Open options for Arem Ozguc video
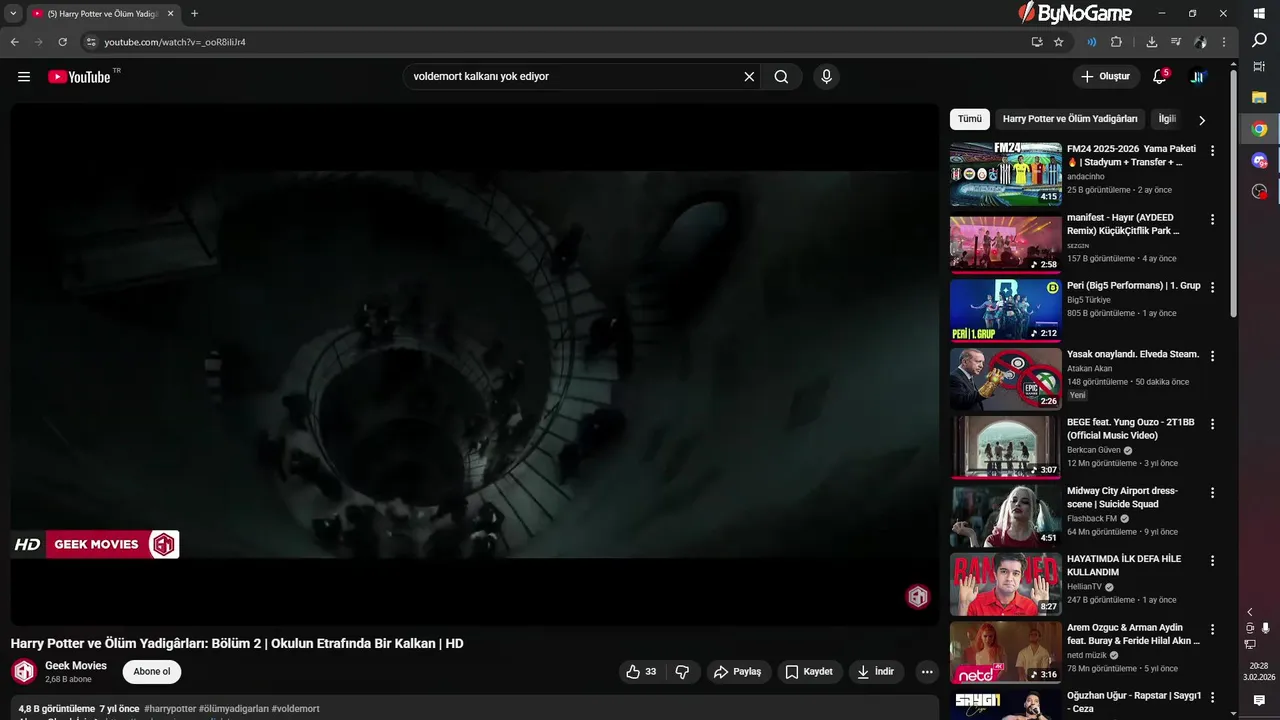This screenshot has width=1280, height=720. [x=1213, y=630]
